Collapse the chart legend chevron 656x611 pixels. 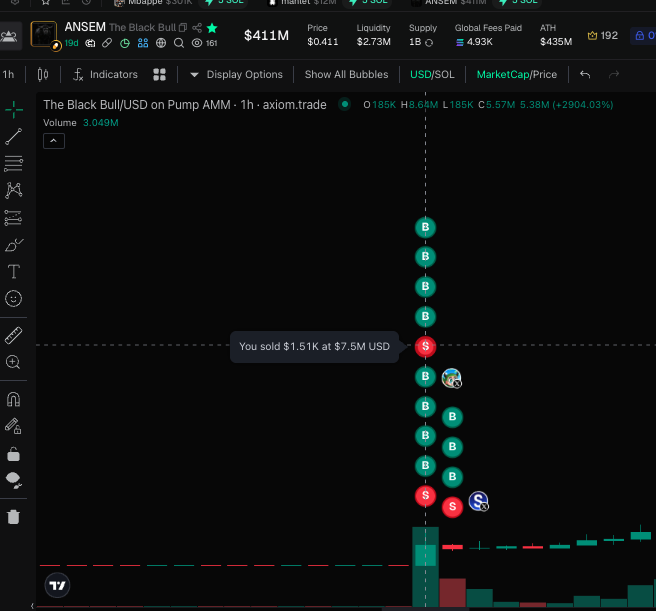[54, 141]
